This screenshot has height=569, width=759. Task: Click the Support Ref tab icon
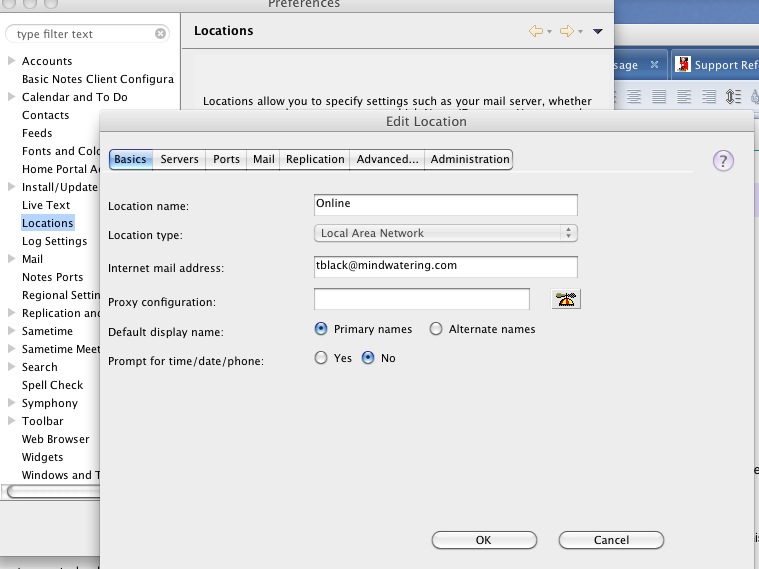coord(683,65)
